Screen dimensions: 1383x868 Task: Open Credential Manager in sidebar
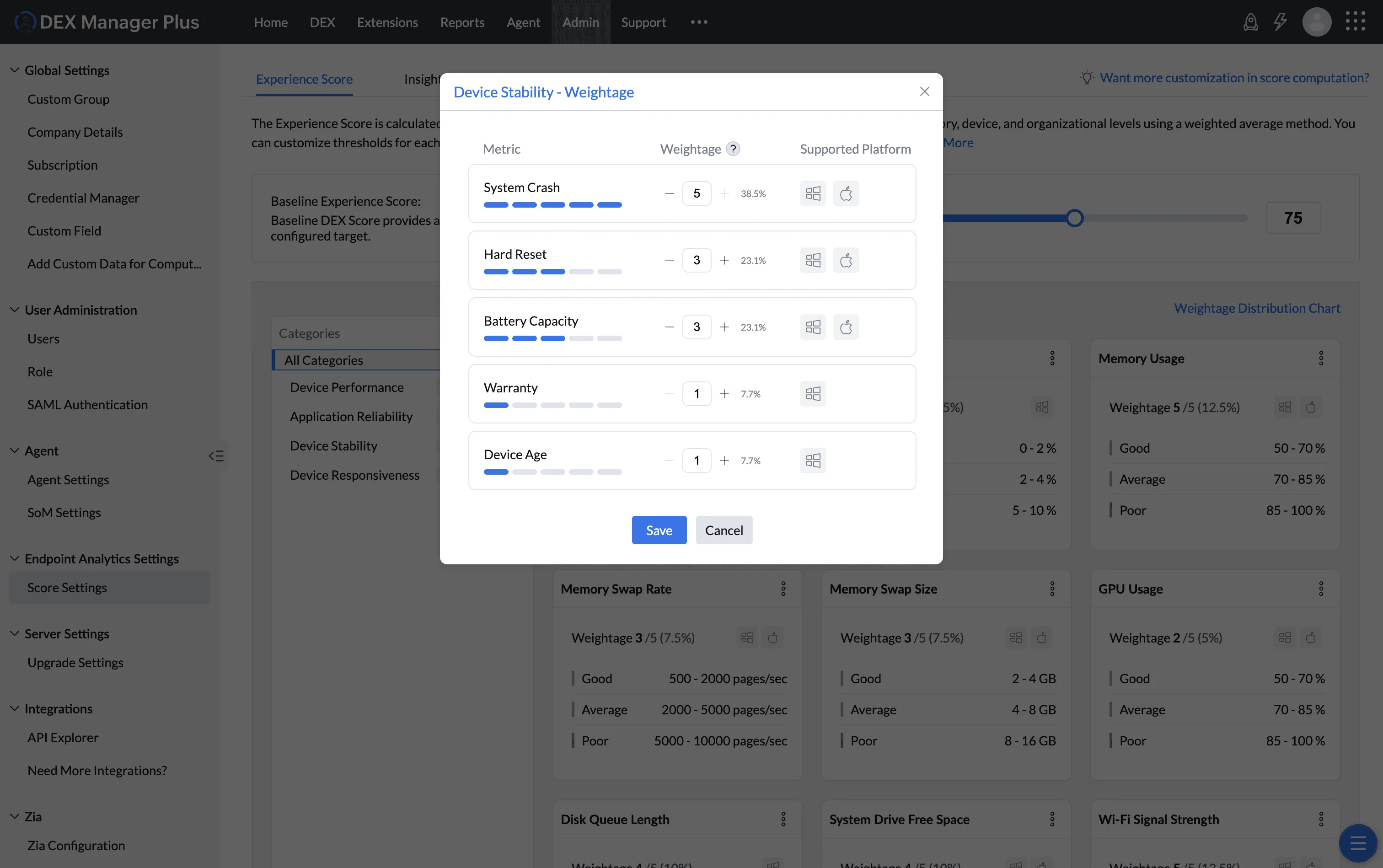click(83, 198)
